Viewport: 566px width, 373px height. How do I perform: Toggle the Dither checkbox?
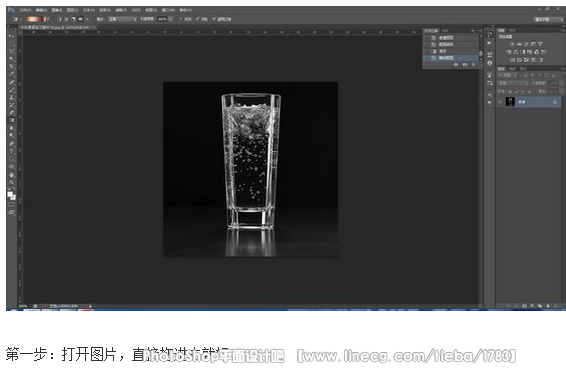pos(197,19)
